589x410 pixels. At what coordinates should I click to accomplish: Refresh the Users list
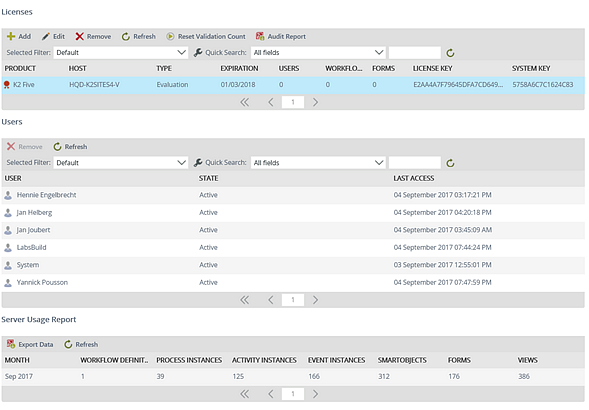pyautogui.click(x=70, y=147)
